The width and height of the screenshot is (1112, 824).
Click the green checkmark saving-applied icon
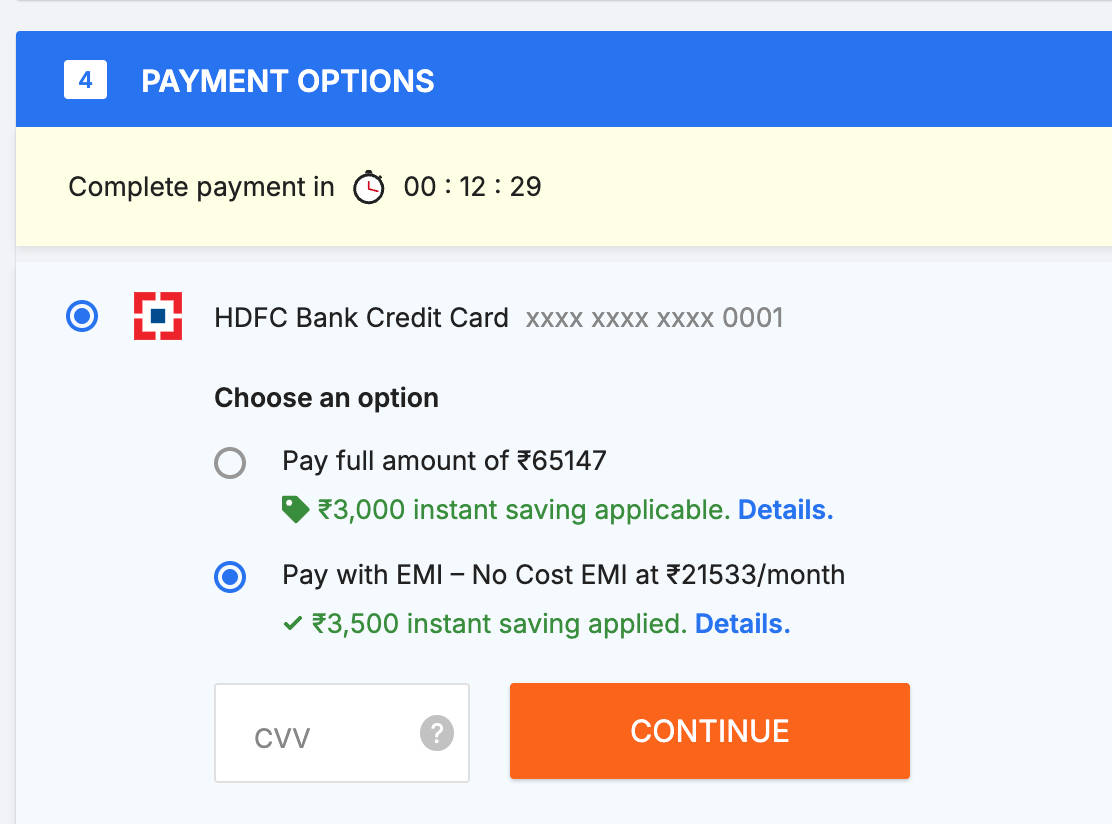292,624
